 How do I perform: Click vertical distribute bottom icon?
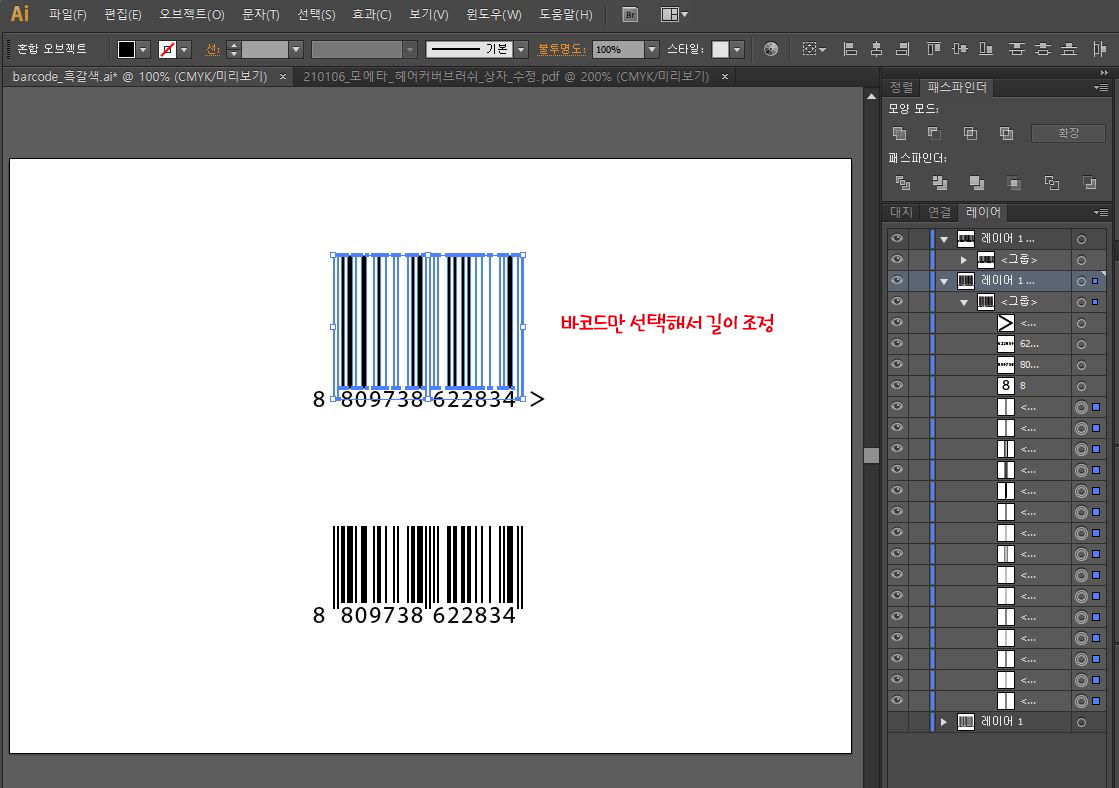[x=1069, y=49]
